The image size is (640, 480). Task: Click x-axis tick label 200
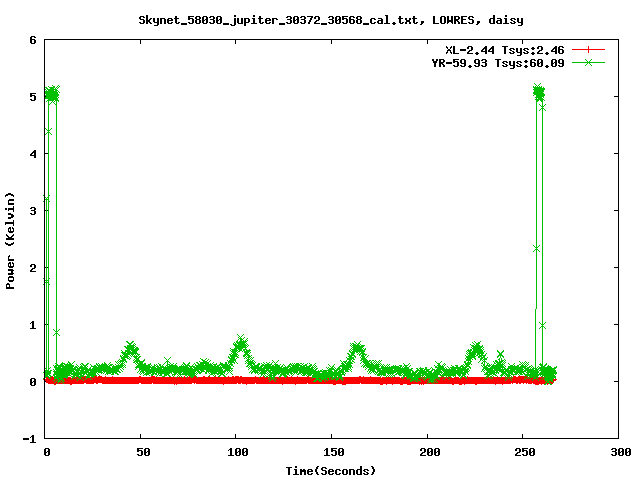tap(429, 452)
